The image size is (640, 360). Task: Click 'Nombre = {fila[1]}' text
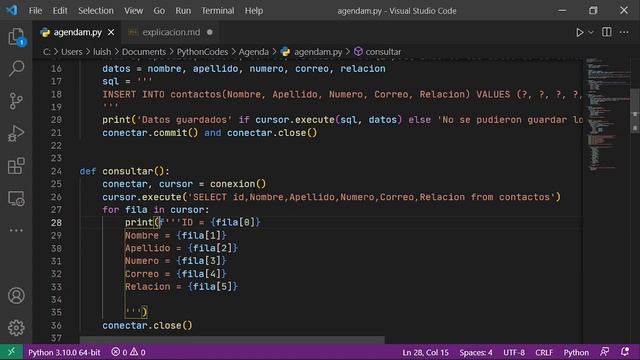point(176,236)
